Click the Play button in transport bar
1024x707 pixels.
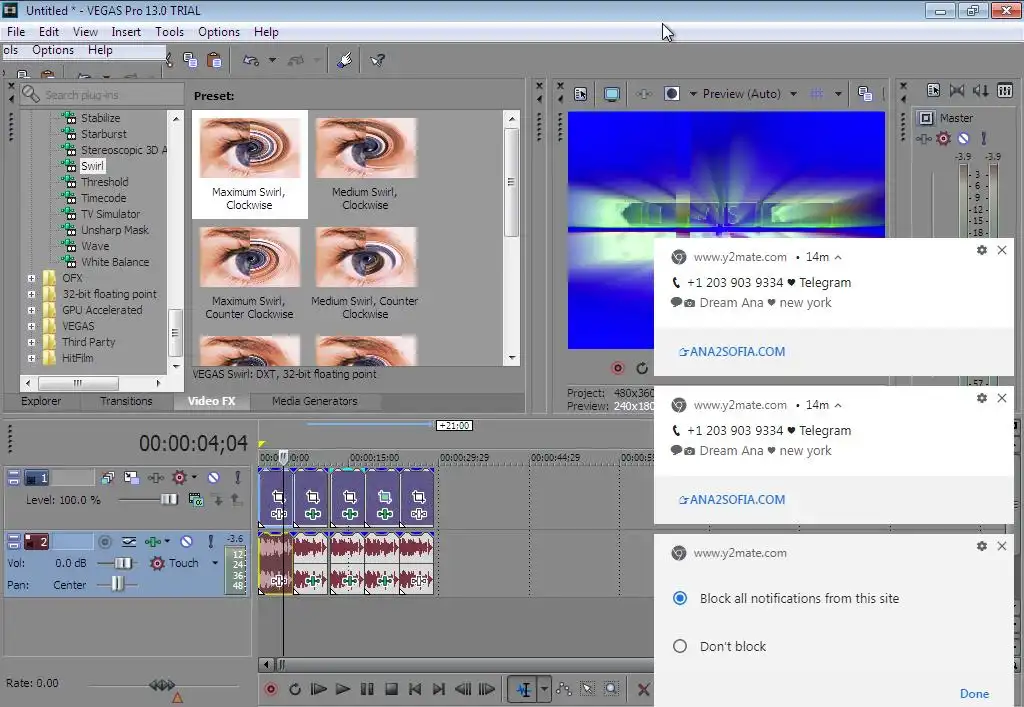tap(342, 689)
